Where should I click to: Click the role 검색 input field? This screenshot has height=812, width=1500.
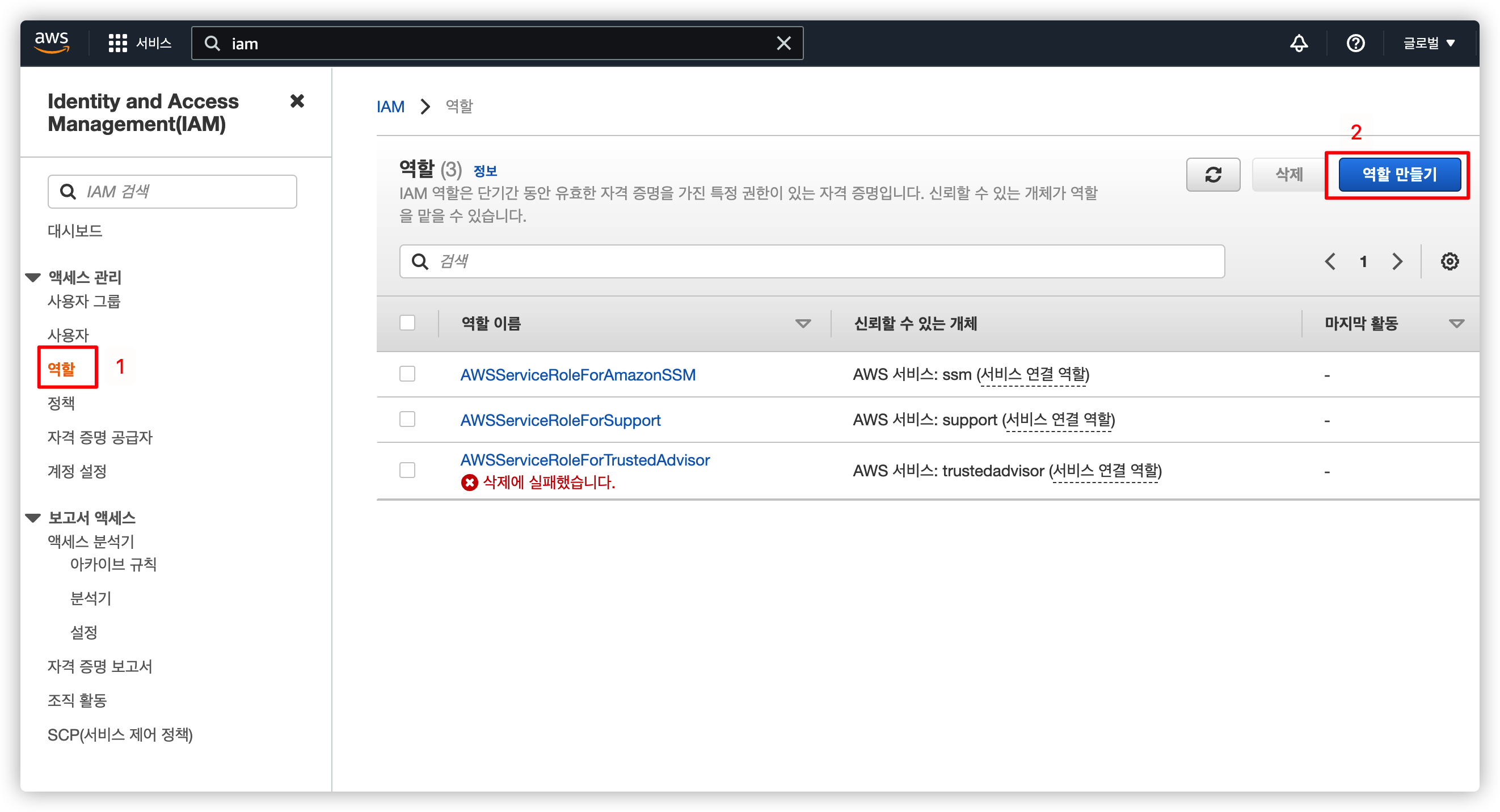tap(812, 261)
